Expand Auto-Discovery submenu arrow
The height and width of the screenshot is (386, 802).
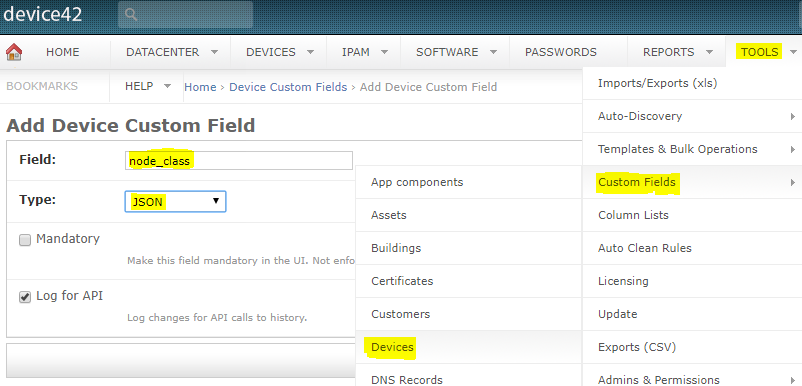tap(792, 117)
